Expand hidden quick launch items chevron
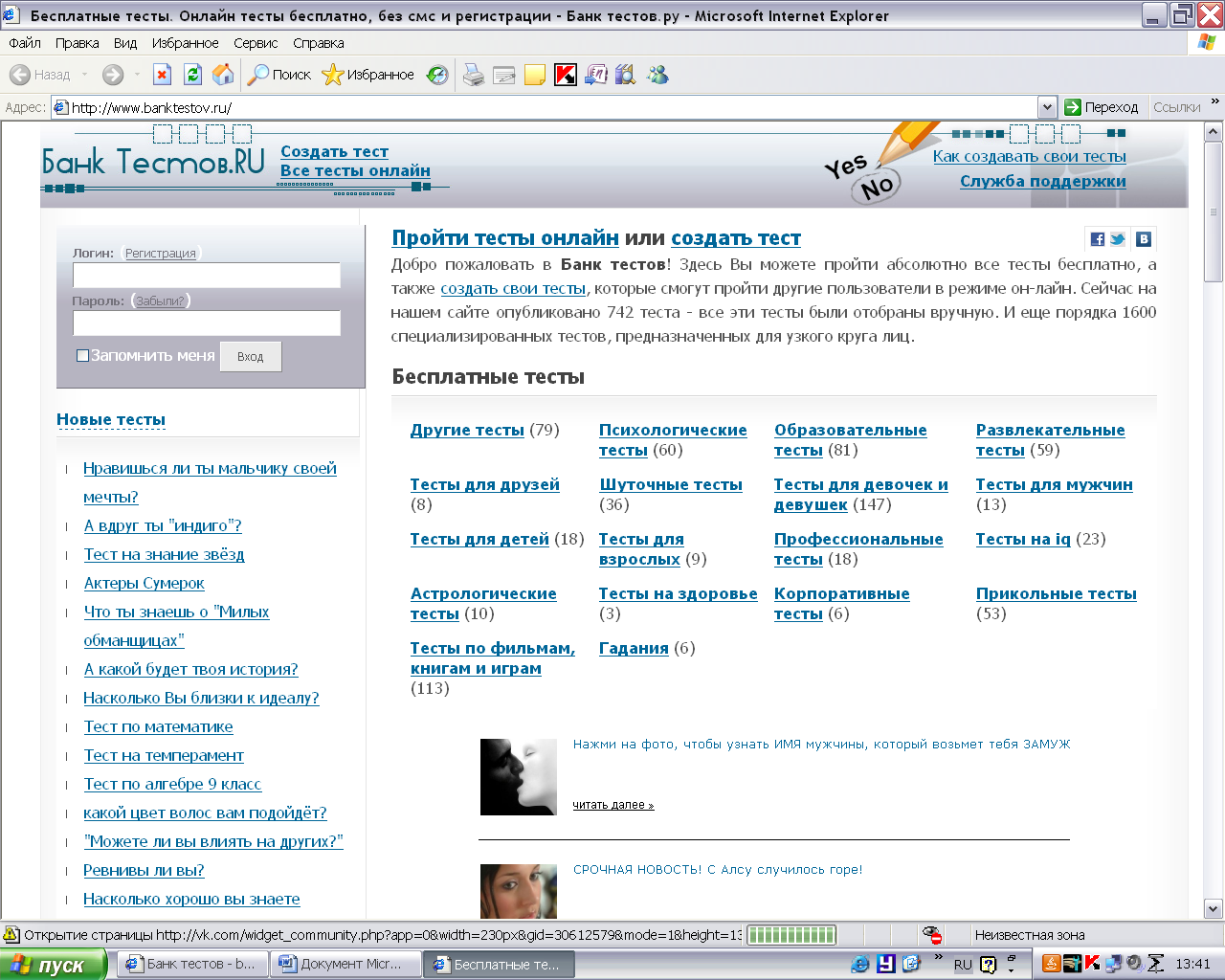Screen dimensions: 1225x980 [938, 957]
